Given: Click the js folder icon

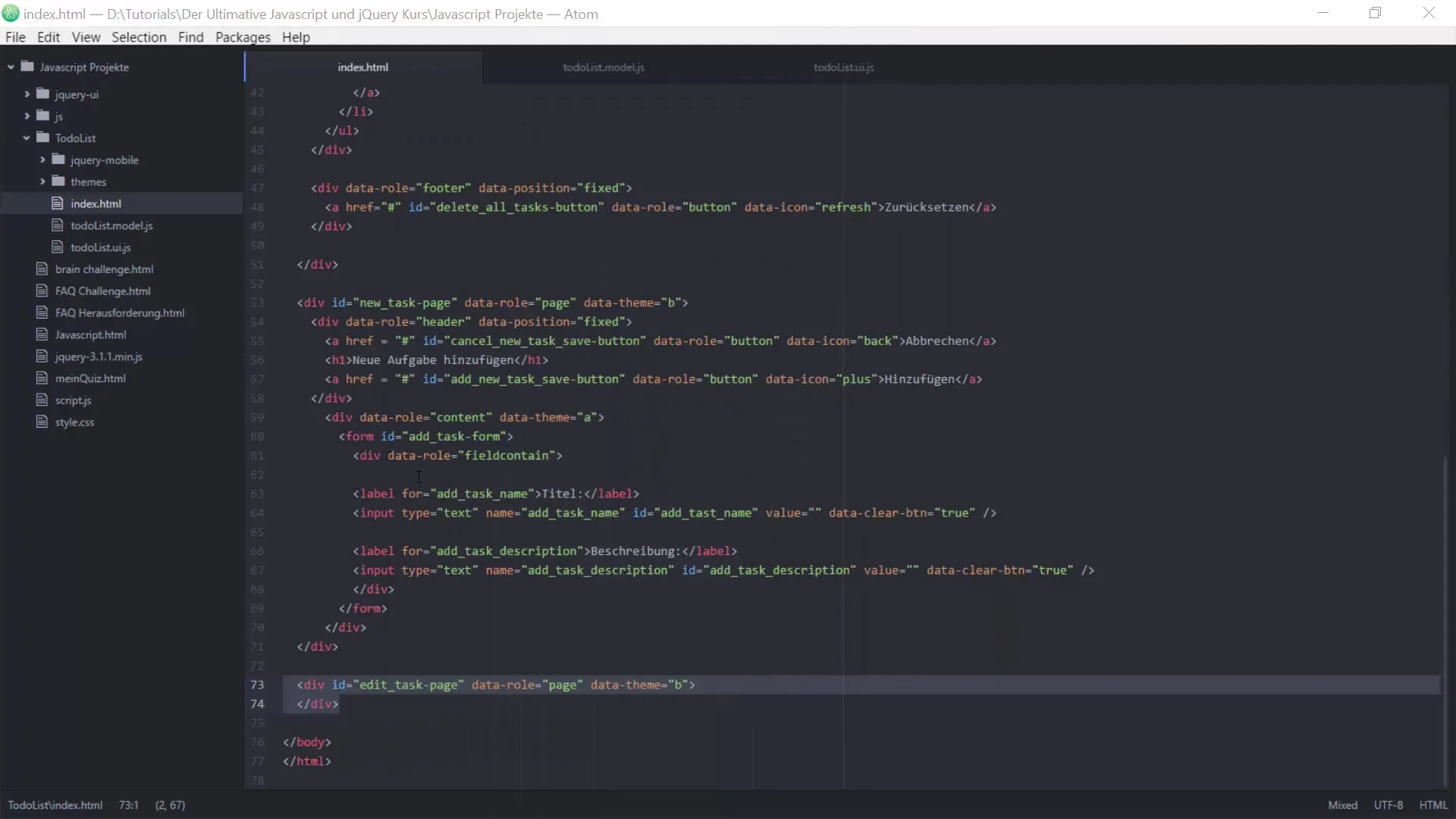Looking at the screenshot, I should coord(43,116).
